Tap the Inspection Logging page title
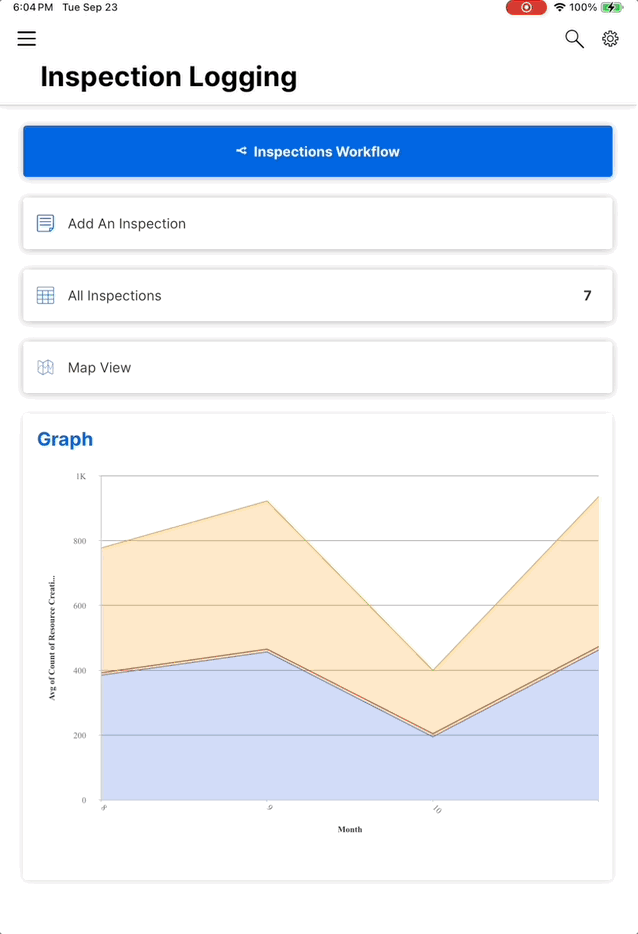This screenshot has width=638, height=934. click(x=168, y=77)
